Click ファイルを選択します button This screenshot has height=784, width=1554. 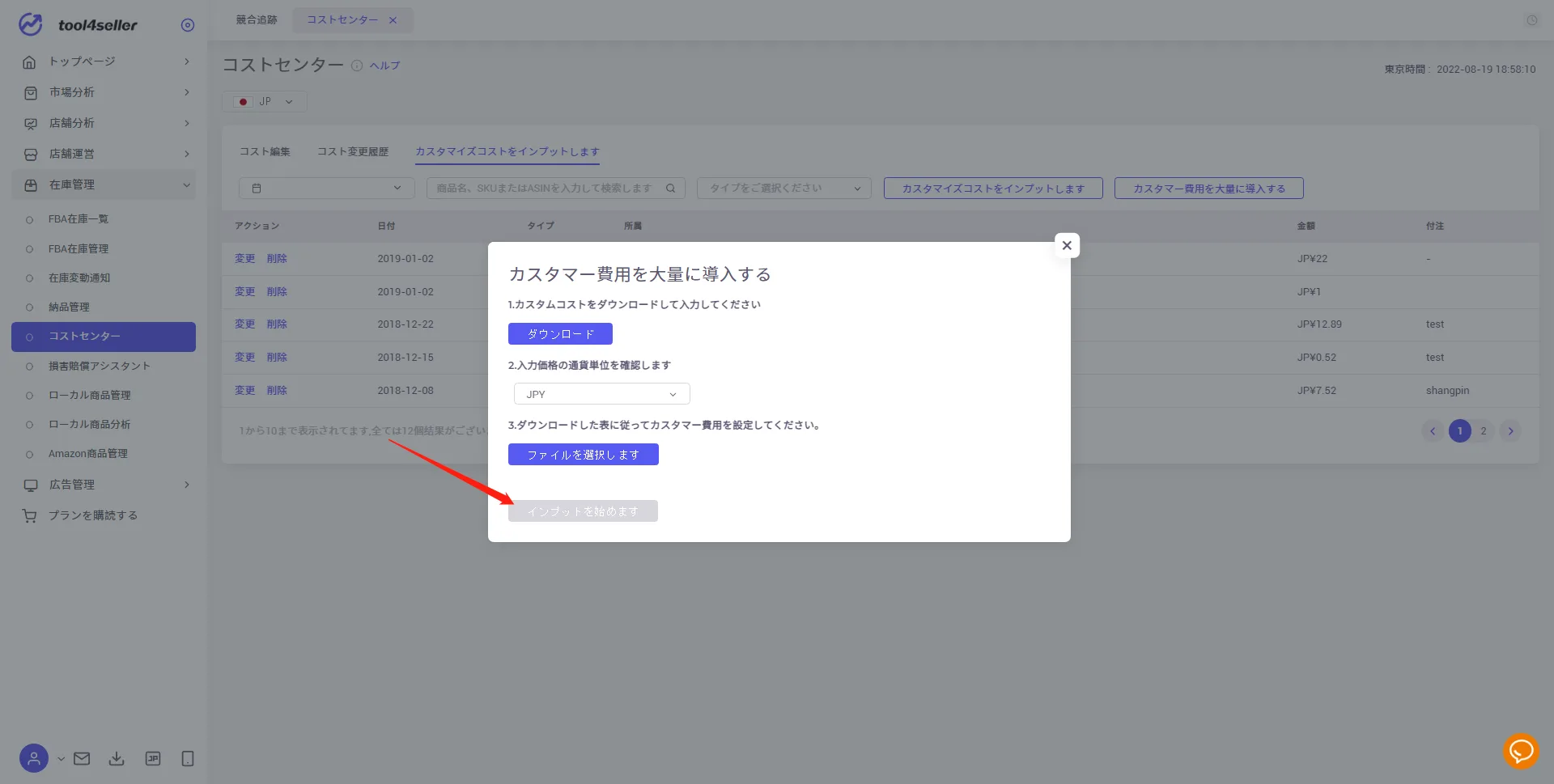[584, 455]
